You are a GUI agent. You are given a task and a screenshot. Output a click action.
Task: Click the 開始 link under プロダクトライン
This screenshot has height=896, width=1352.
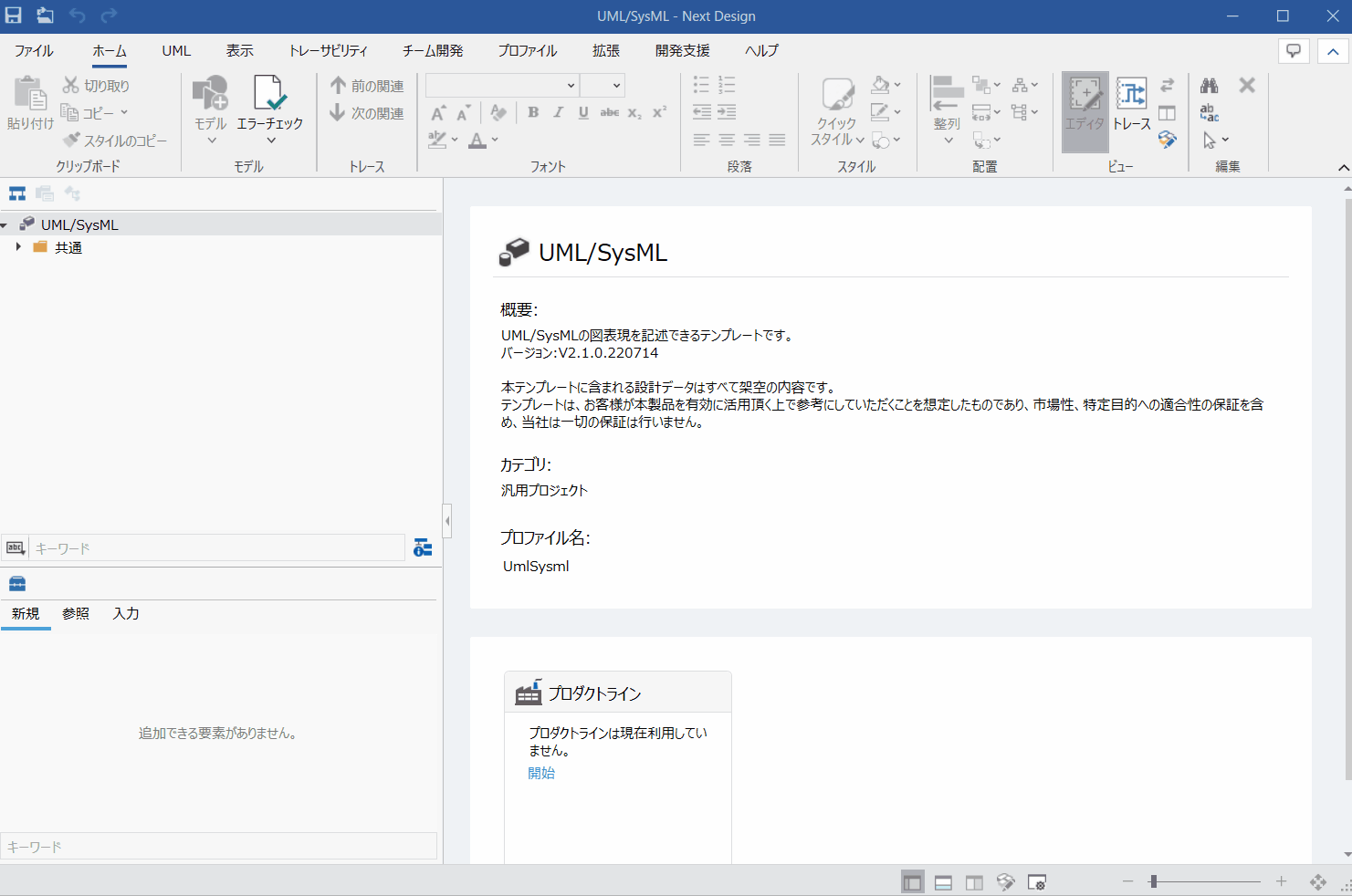[541, 773]
